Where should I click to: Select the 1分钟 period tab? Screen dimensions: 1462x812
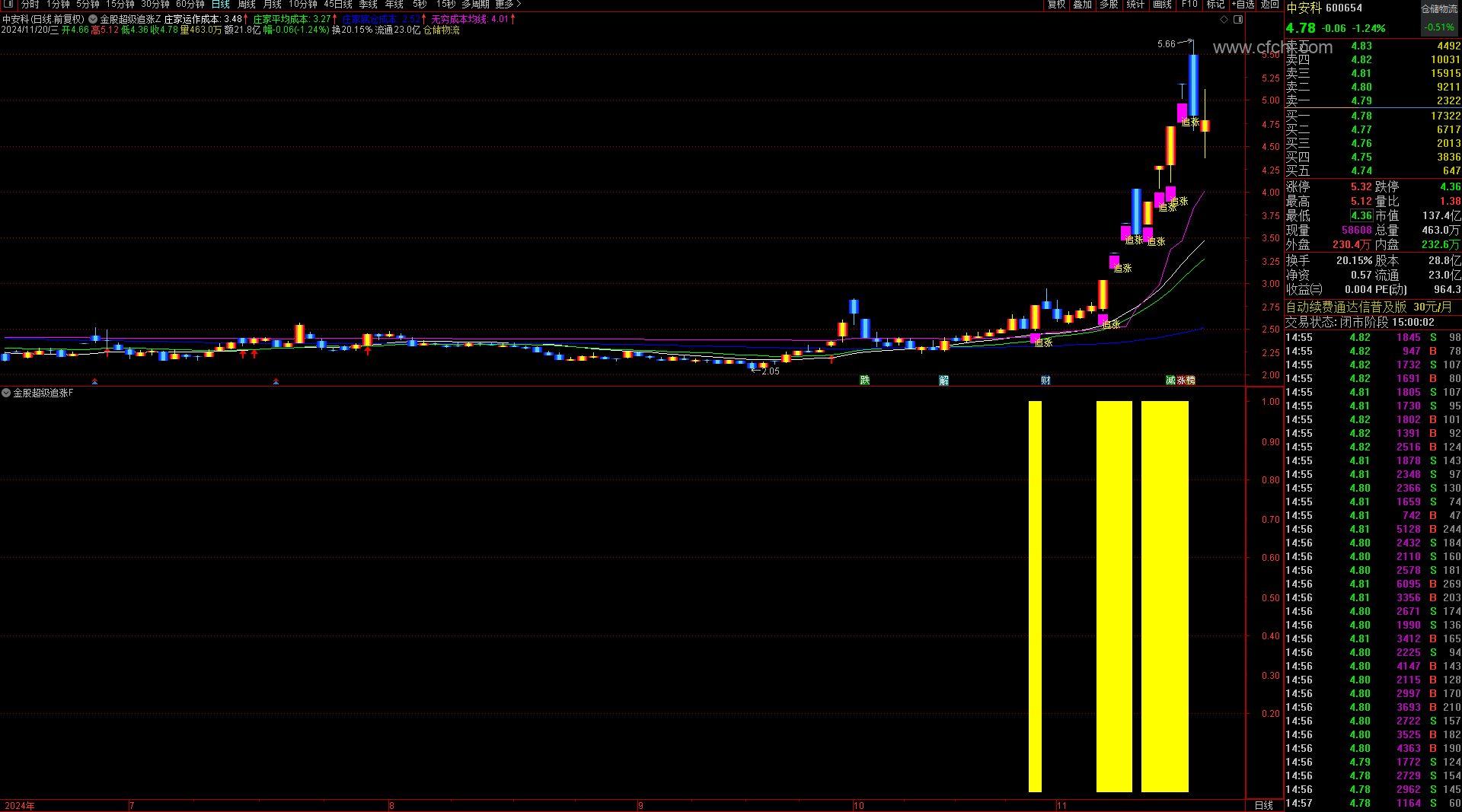click(x=59, y=5)
